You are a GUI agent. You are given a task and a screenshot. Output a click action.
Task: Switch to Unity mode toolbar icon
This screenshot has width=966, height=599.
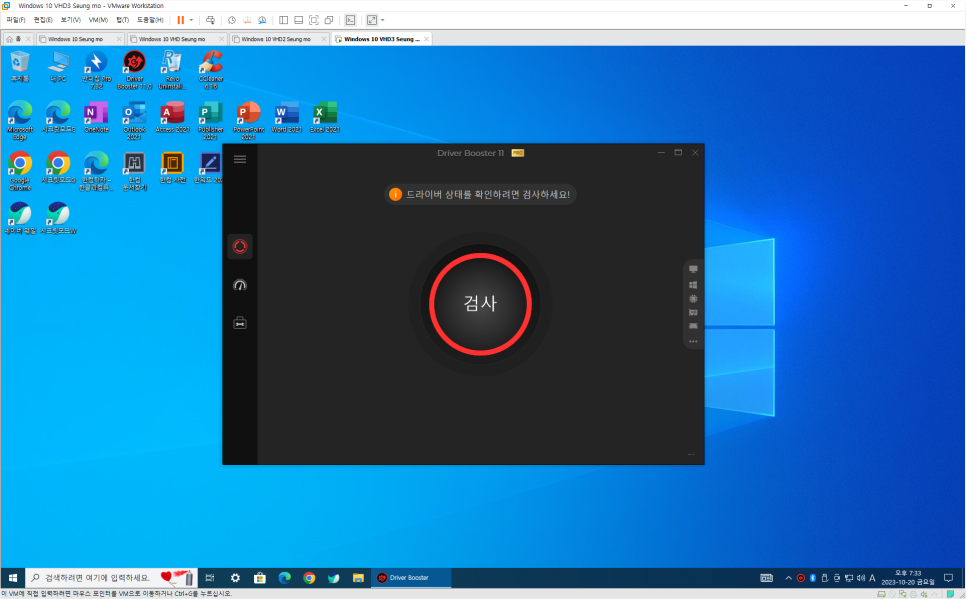(x=329, y=20)
